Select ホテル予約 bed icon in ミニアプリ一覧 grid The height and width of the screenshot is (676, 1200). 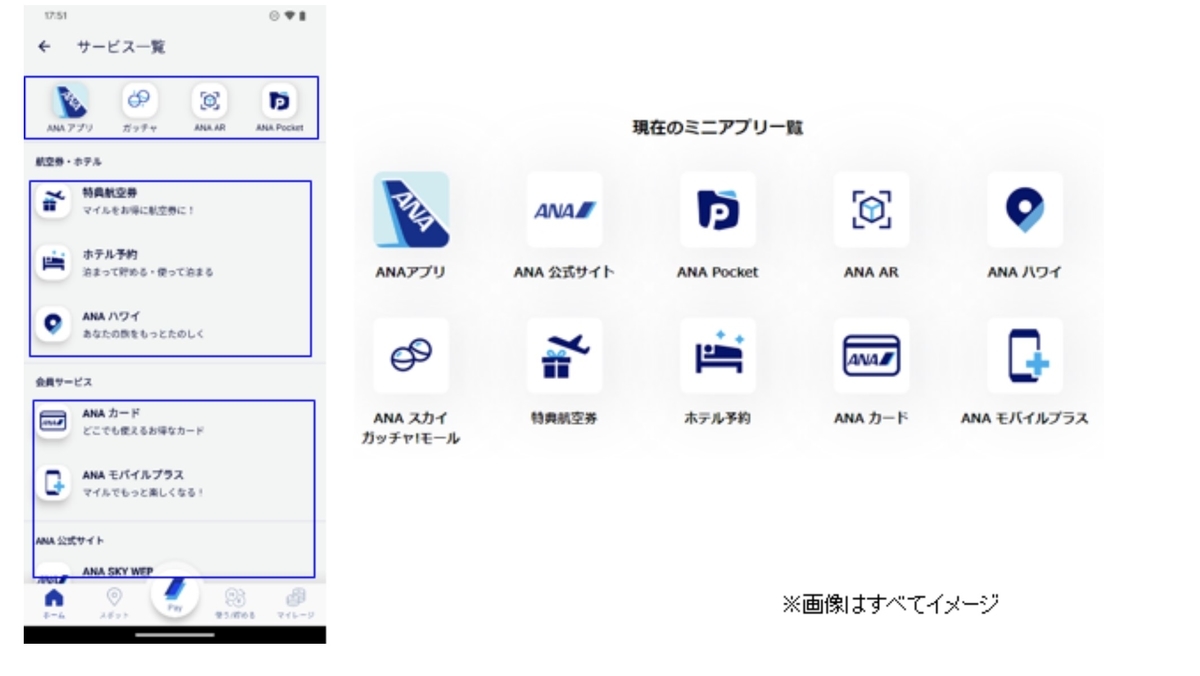pos(718,355)
